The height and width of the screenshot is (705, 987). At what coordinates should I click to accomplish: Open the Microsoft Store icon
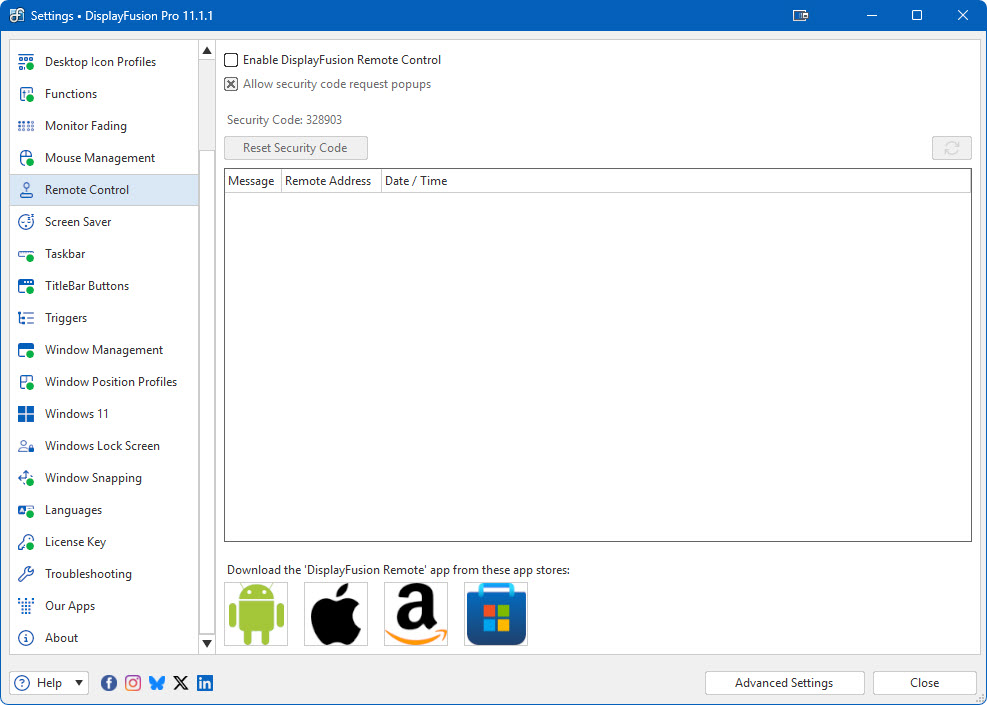click(496, 614)
